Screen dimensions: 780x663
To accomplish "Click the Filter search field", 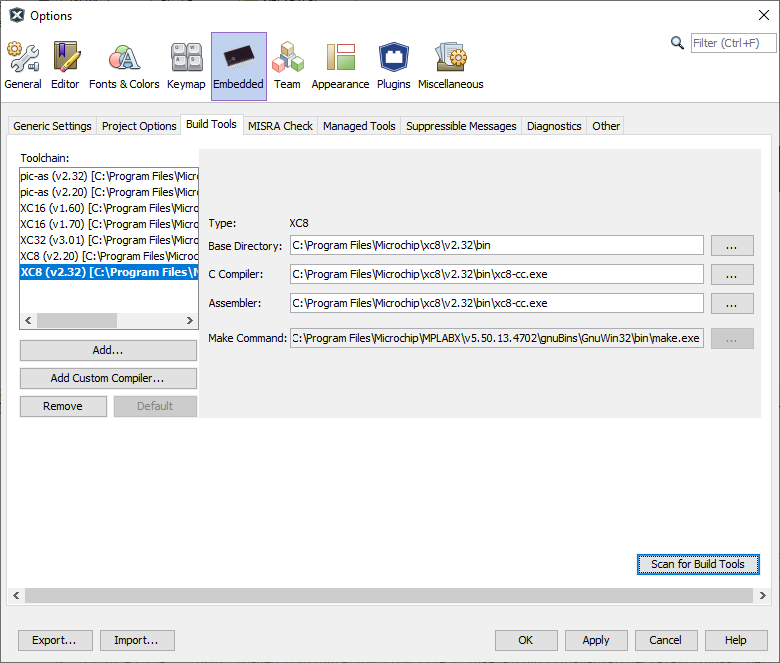I will tap(733, 43).
